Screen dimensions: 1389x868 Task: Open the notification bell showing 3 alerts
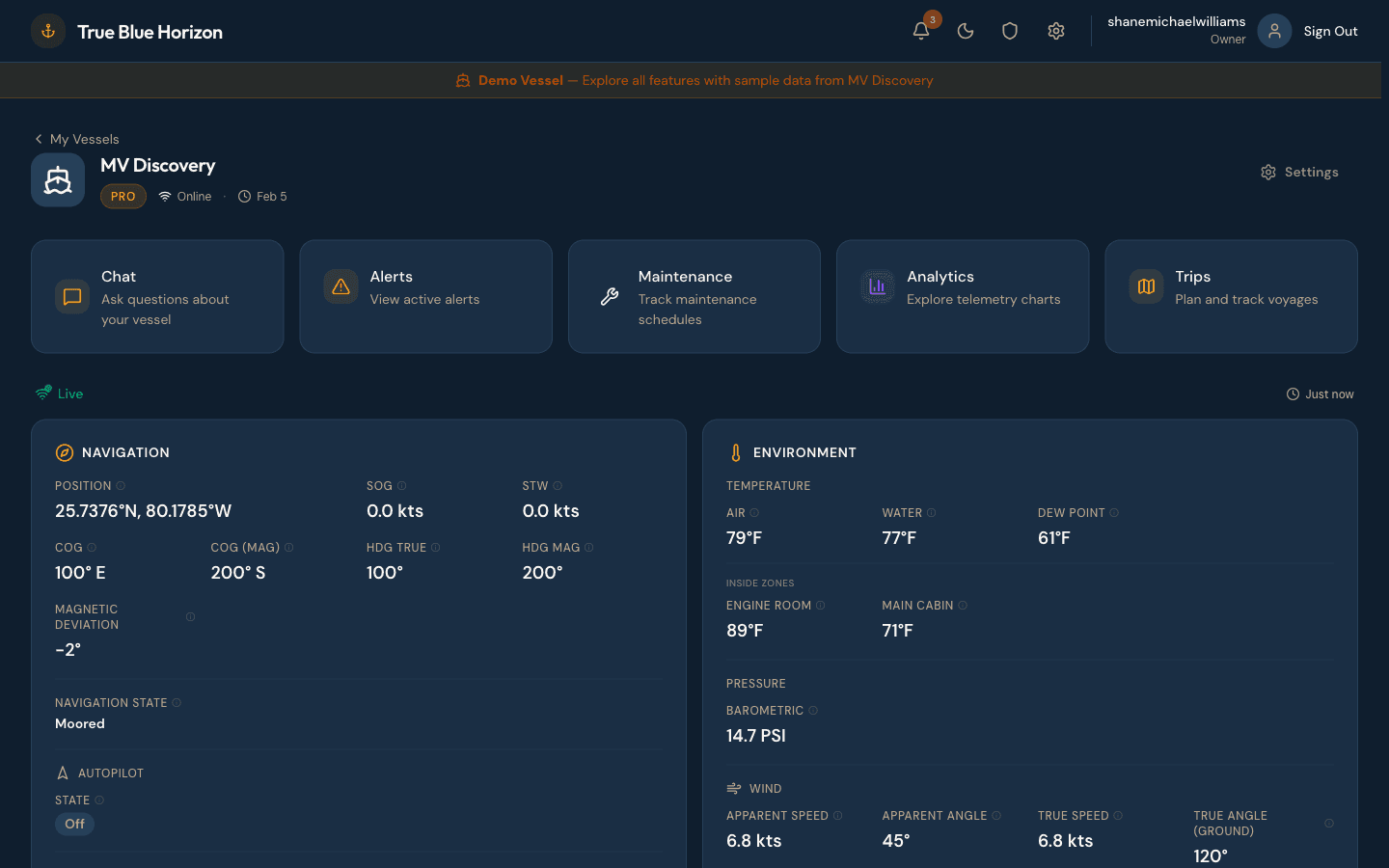(x=920, y=31)
